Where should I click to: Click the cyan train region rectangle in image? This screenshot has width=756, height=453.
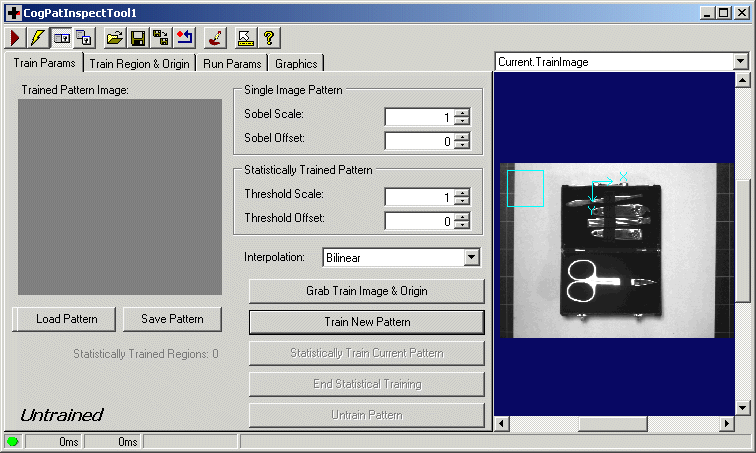click(x=525, y=188)
